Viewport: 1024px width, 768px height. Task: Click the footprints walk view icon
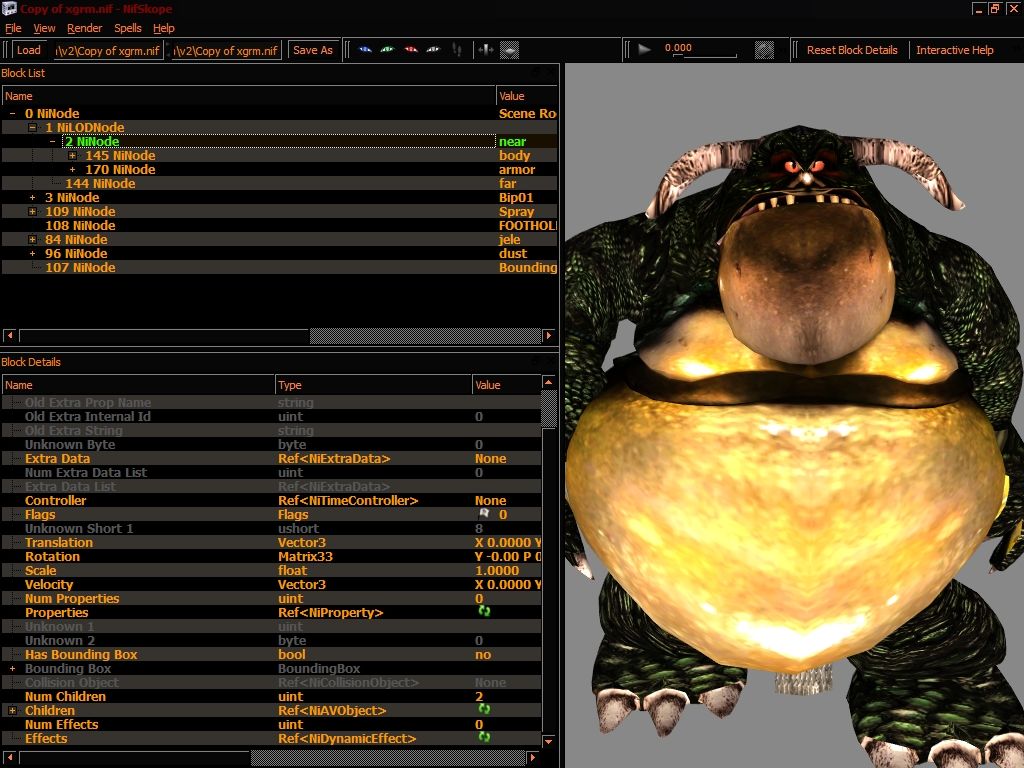(456, 50)
